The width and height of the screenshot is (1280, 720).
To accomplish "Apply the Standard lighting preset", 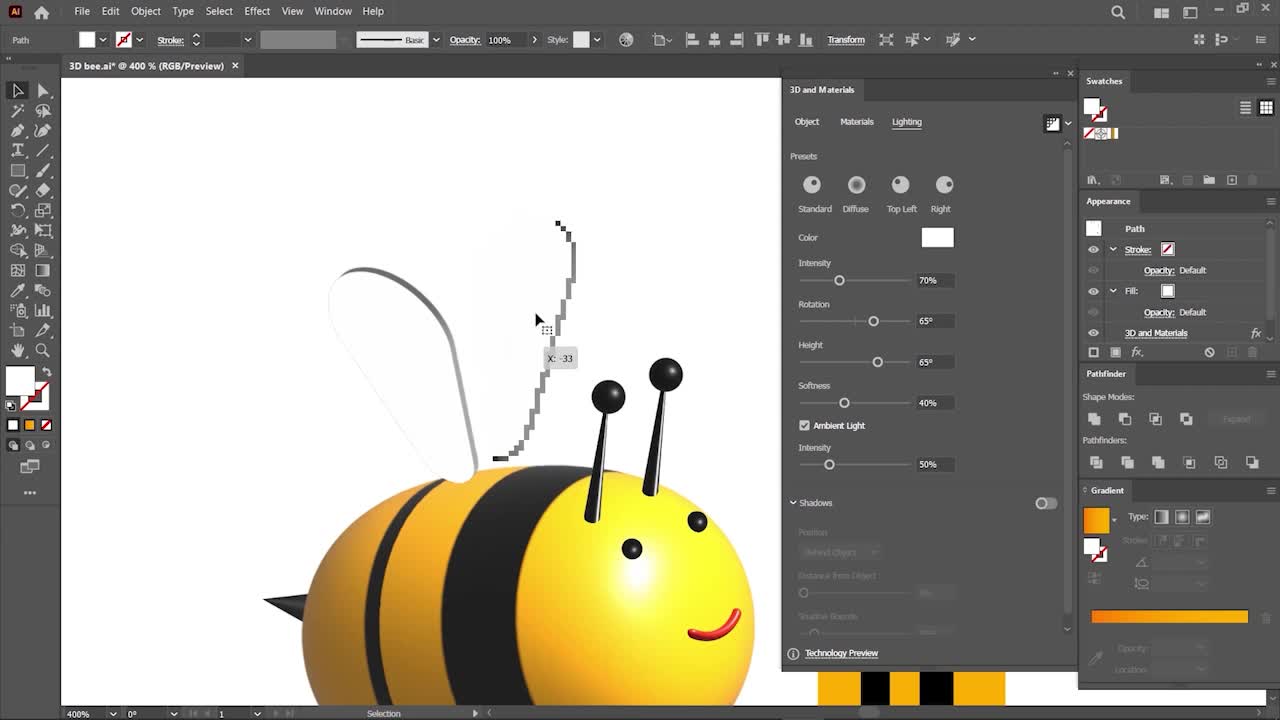I will click(812, 185).
